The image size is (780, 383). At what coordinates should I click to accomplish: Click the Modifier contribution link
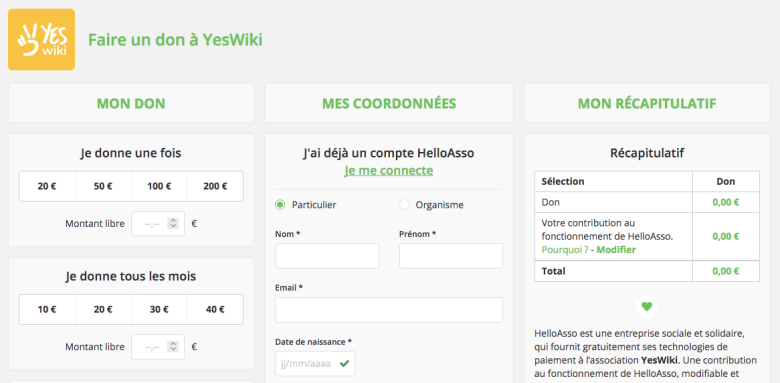[x=616, y=250]
